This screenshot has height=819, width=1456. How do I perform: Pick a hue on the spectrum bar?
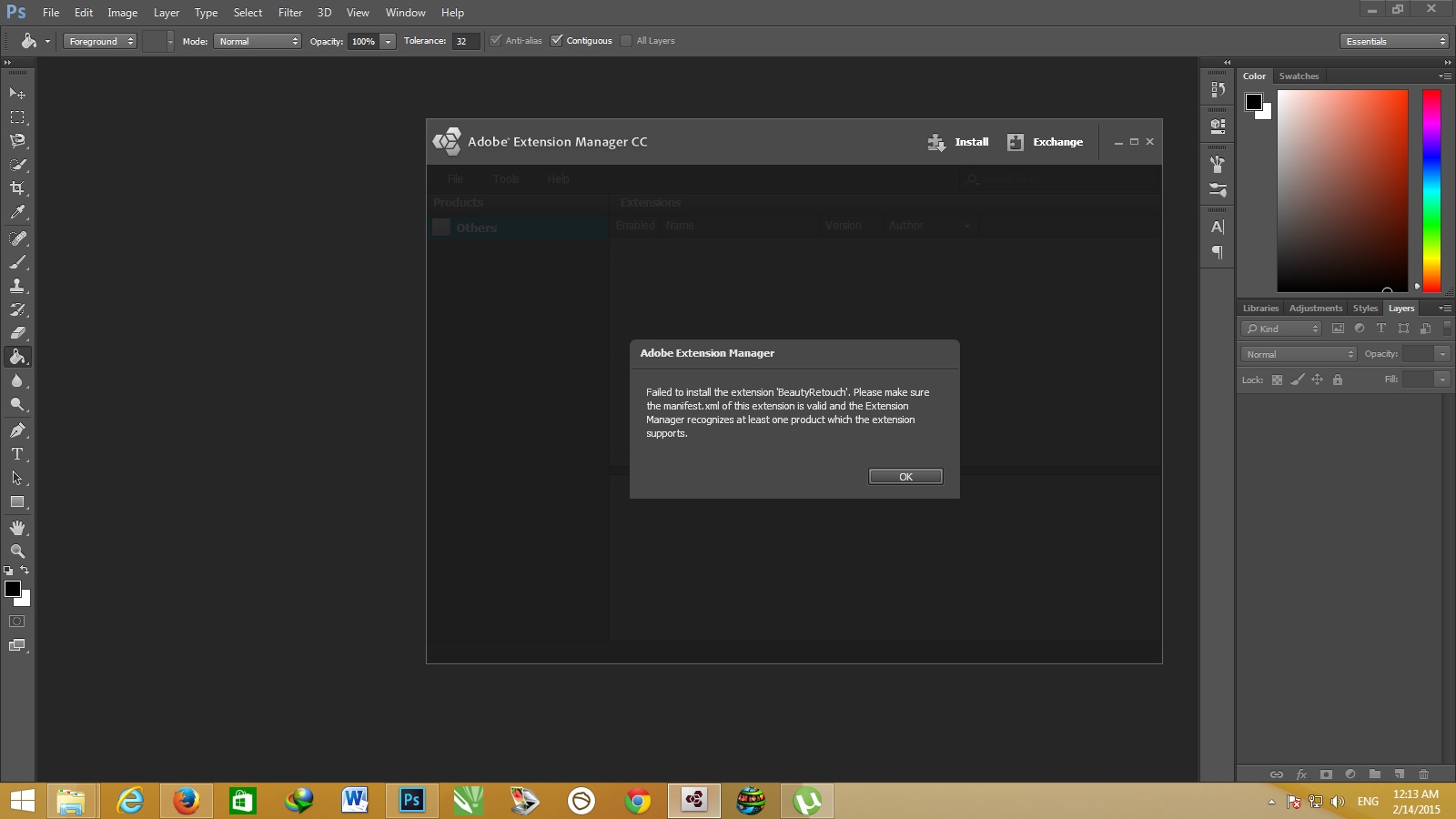pos(1431,190)
